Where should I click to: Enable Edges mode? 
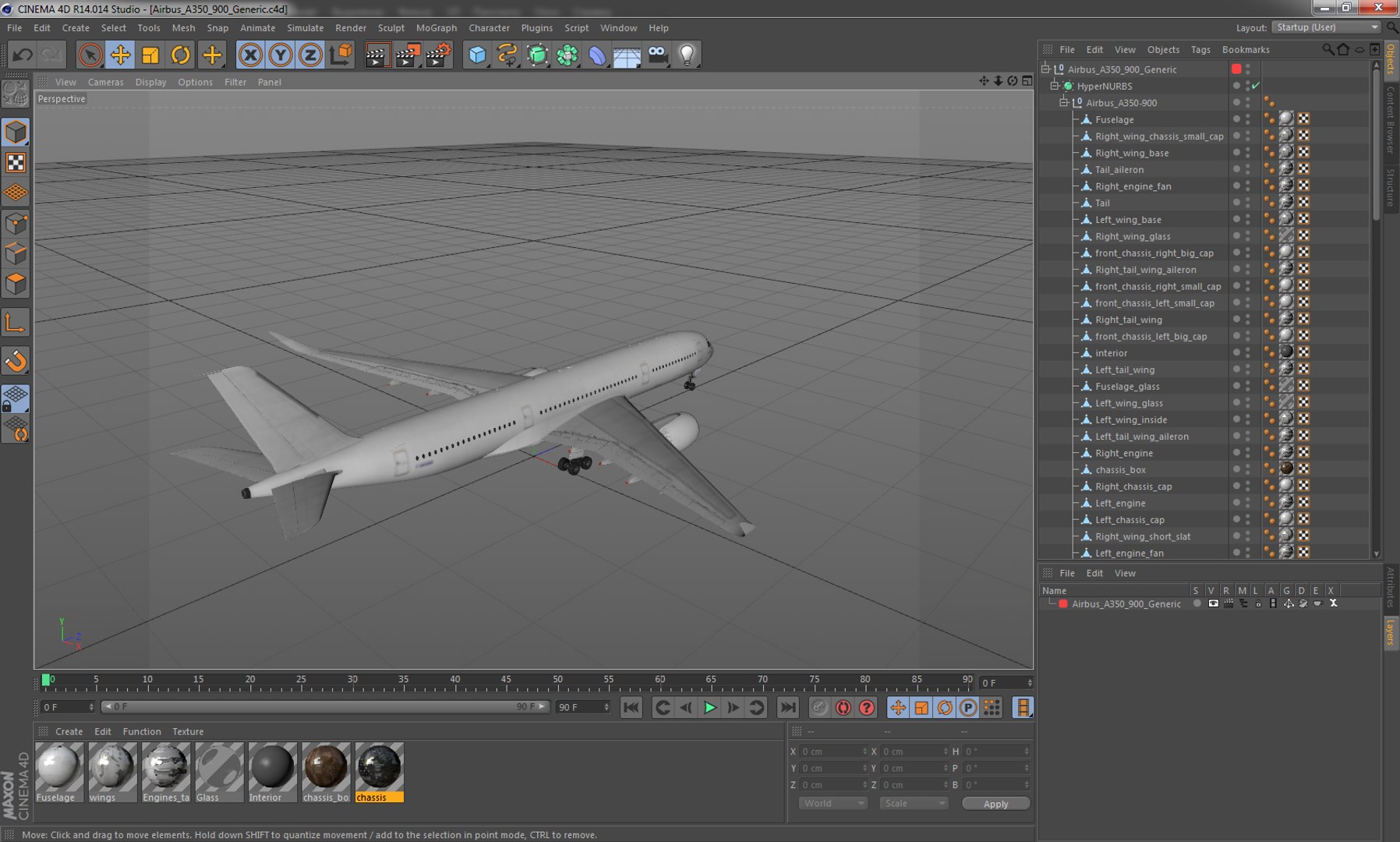[x=16, y=254]
